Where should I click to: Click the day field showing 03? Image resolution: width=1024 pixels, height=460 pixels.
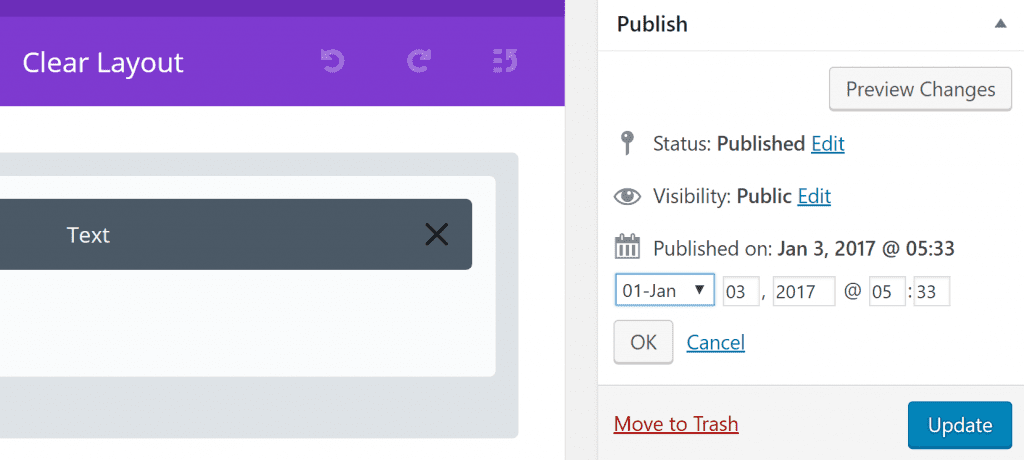(741, 291)
